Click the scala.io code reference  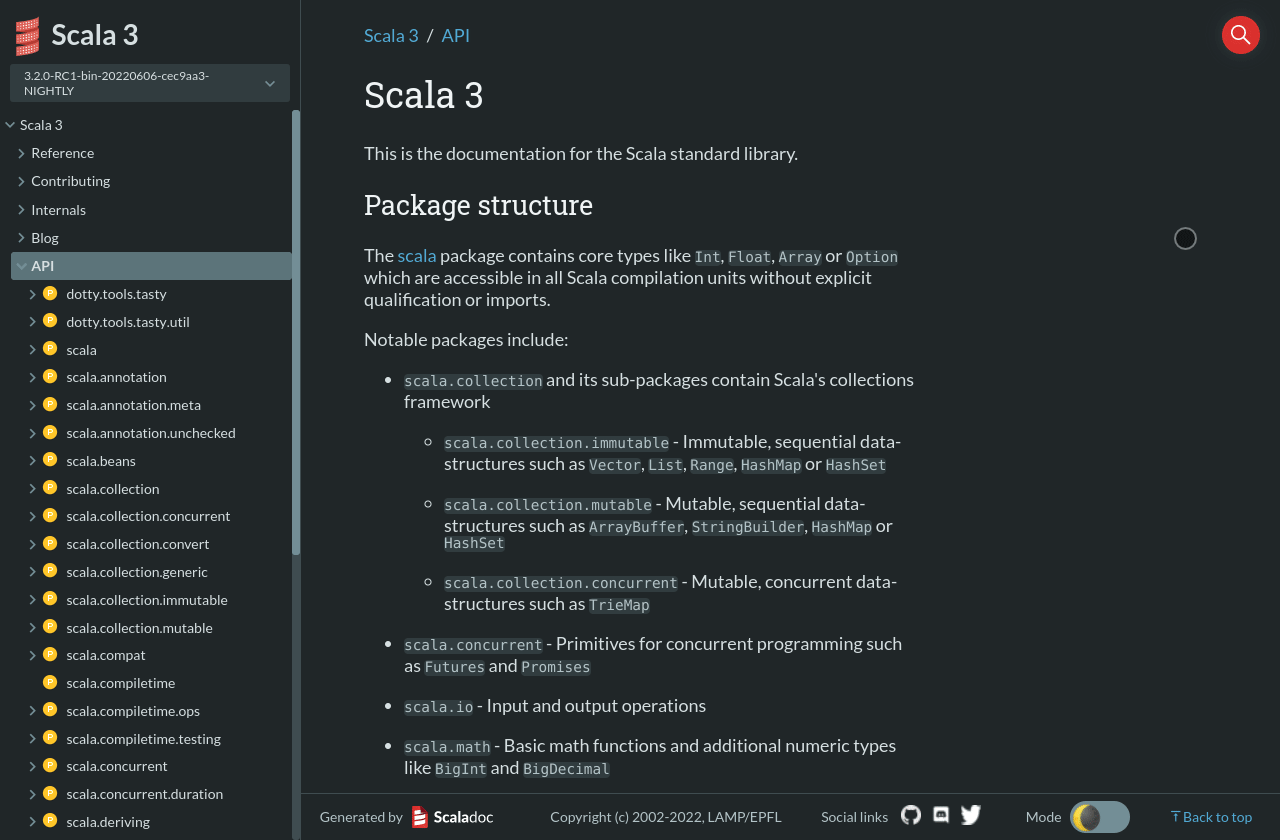(x=438, y=707)
